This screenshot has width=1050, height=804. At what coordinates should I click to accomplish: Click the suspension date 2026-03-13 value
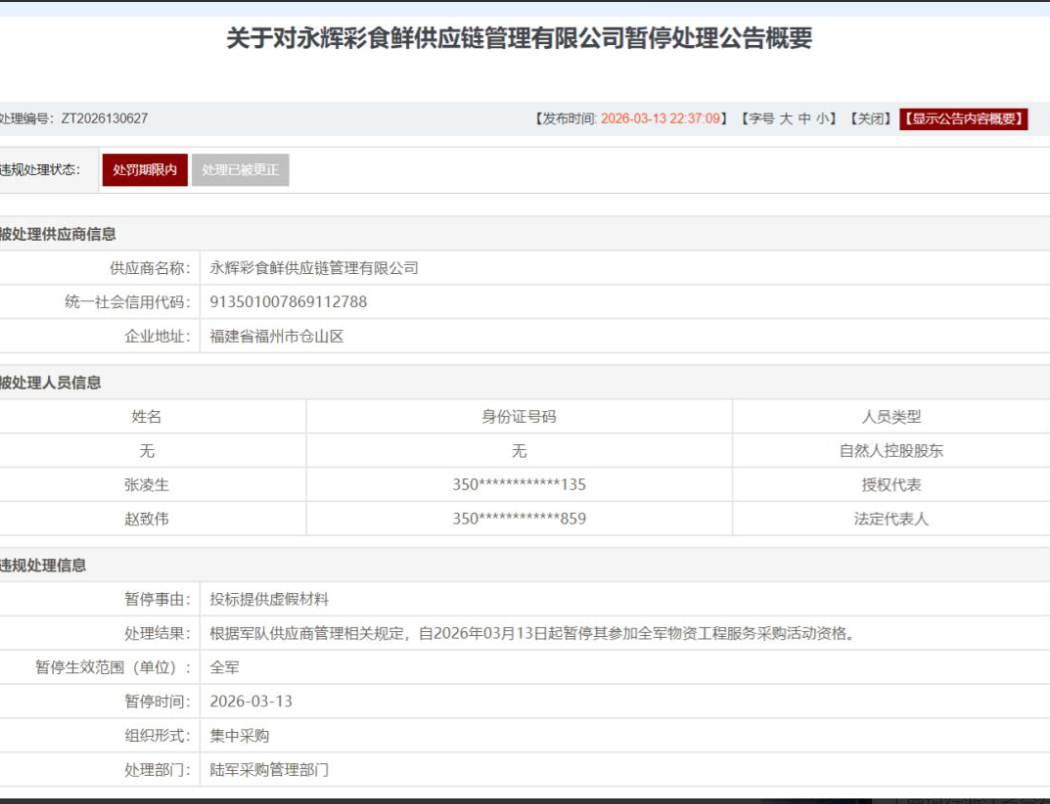251,701
